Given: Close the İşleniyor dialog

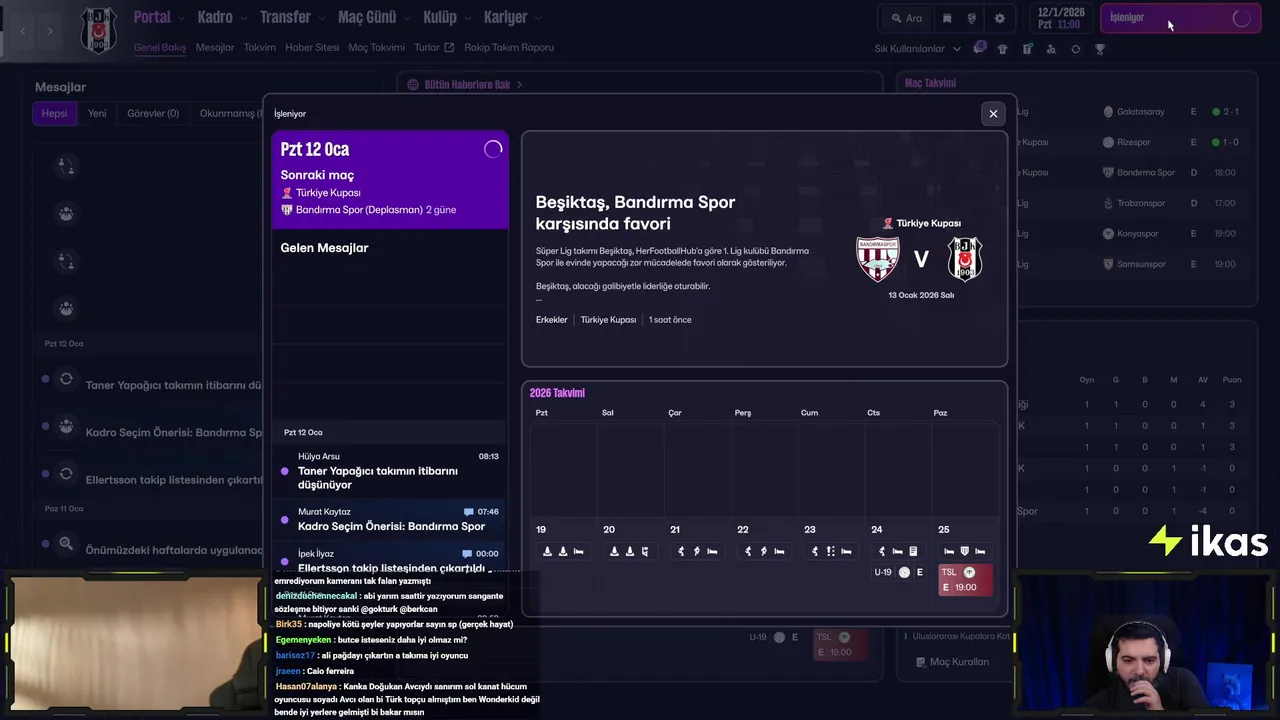Looking at the screenshot, I should point(993,114).
